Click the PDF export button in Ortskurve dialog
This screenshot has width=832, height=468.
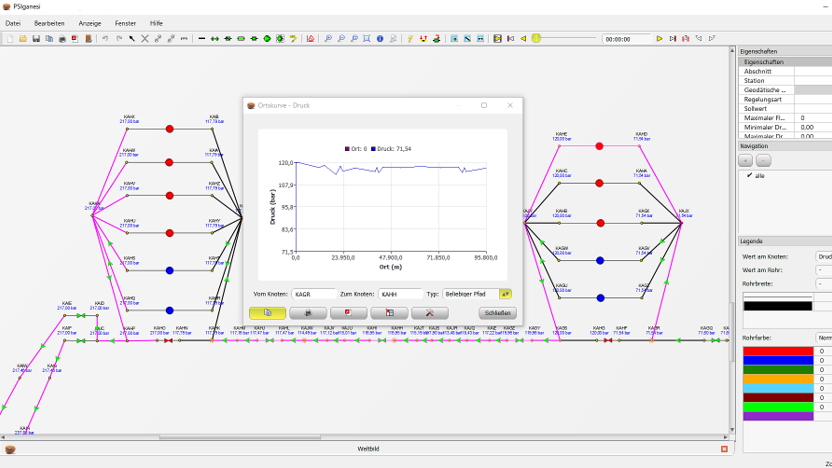point(349,313)
